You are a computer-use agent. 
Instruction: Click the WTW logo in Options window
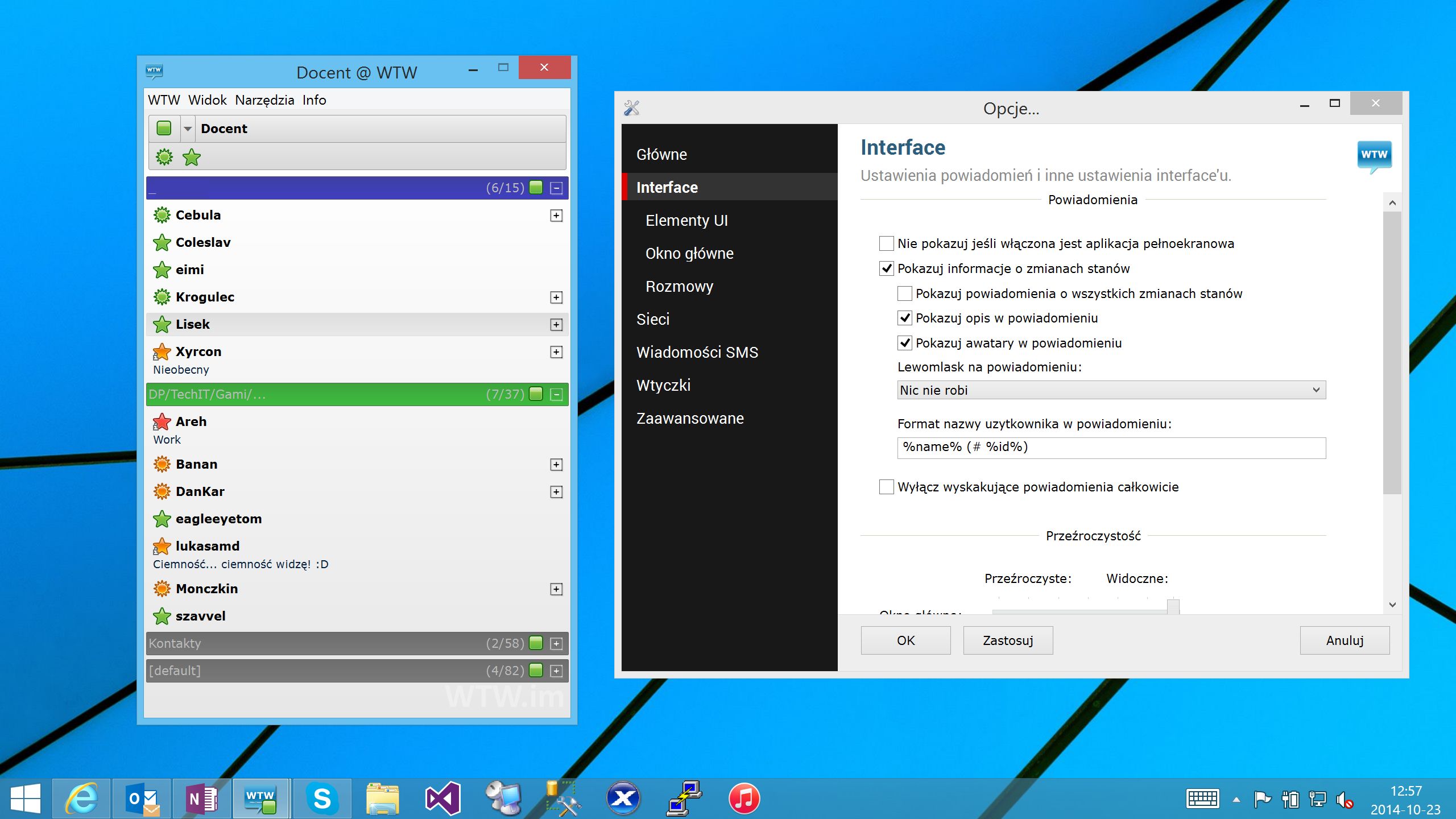click(1374, 156)
